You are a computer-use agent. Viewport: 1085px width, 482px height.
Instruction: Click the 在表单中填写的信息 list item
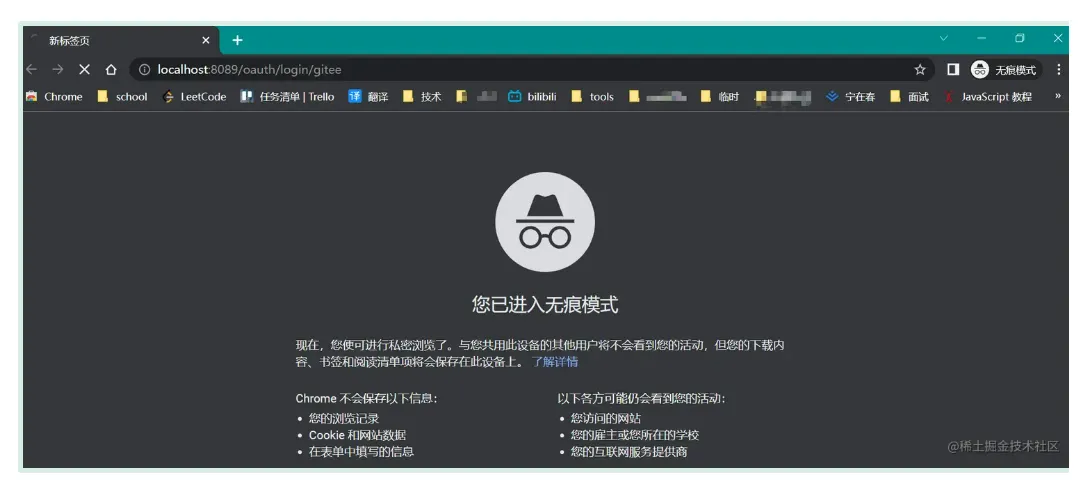(x=361, y=452)
